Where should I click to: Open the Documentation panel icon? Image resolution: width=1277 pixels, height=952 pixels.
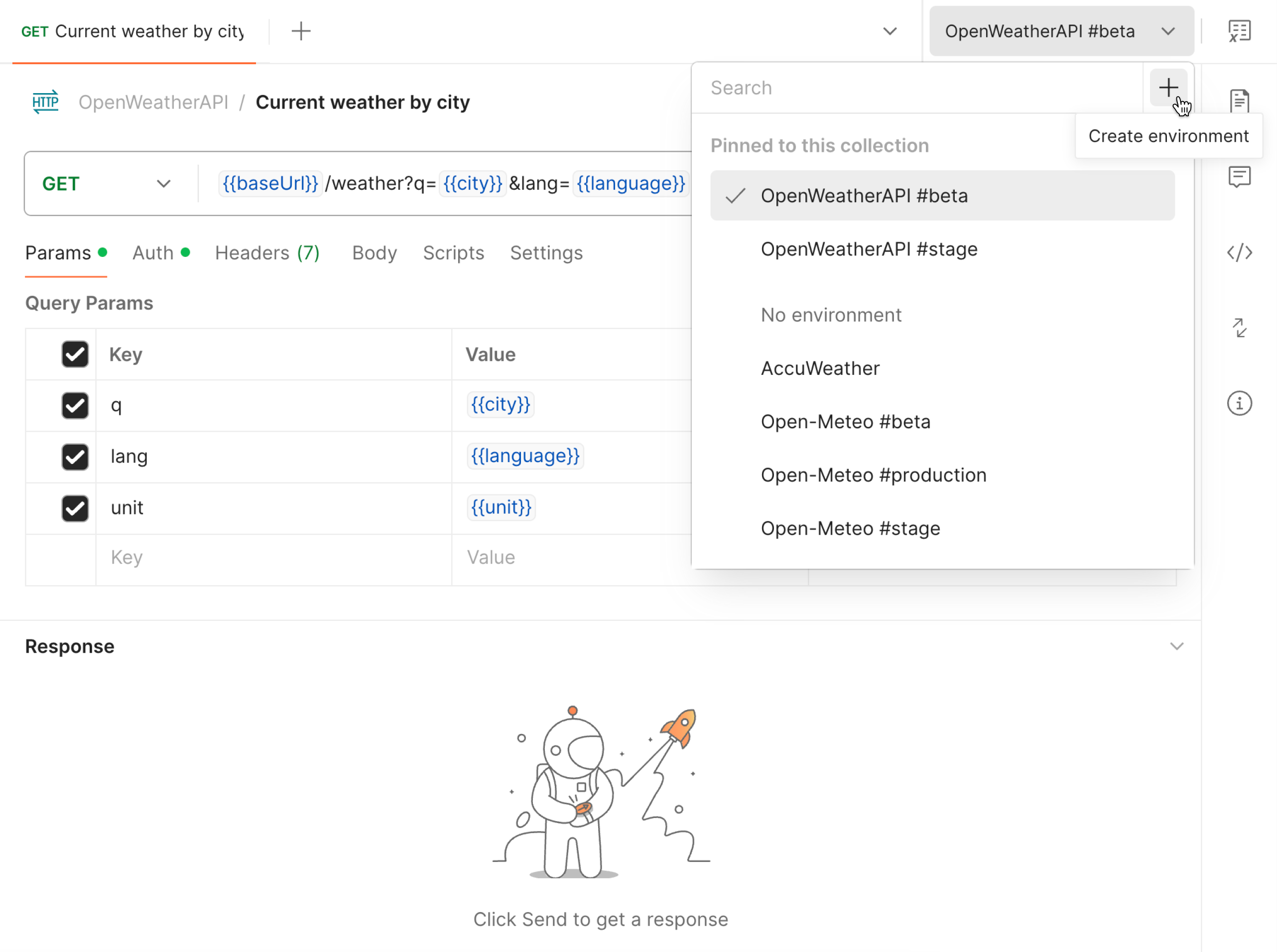click(x=1239, y=102)
